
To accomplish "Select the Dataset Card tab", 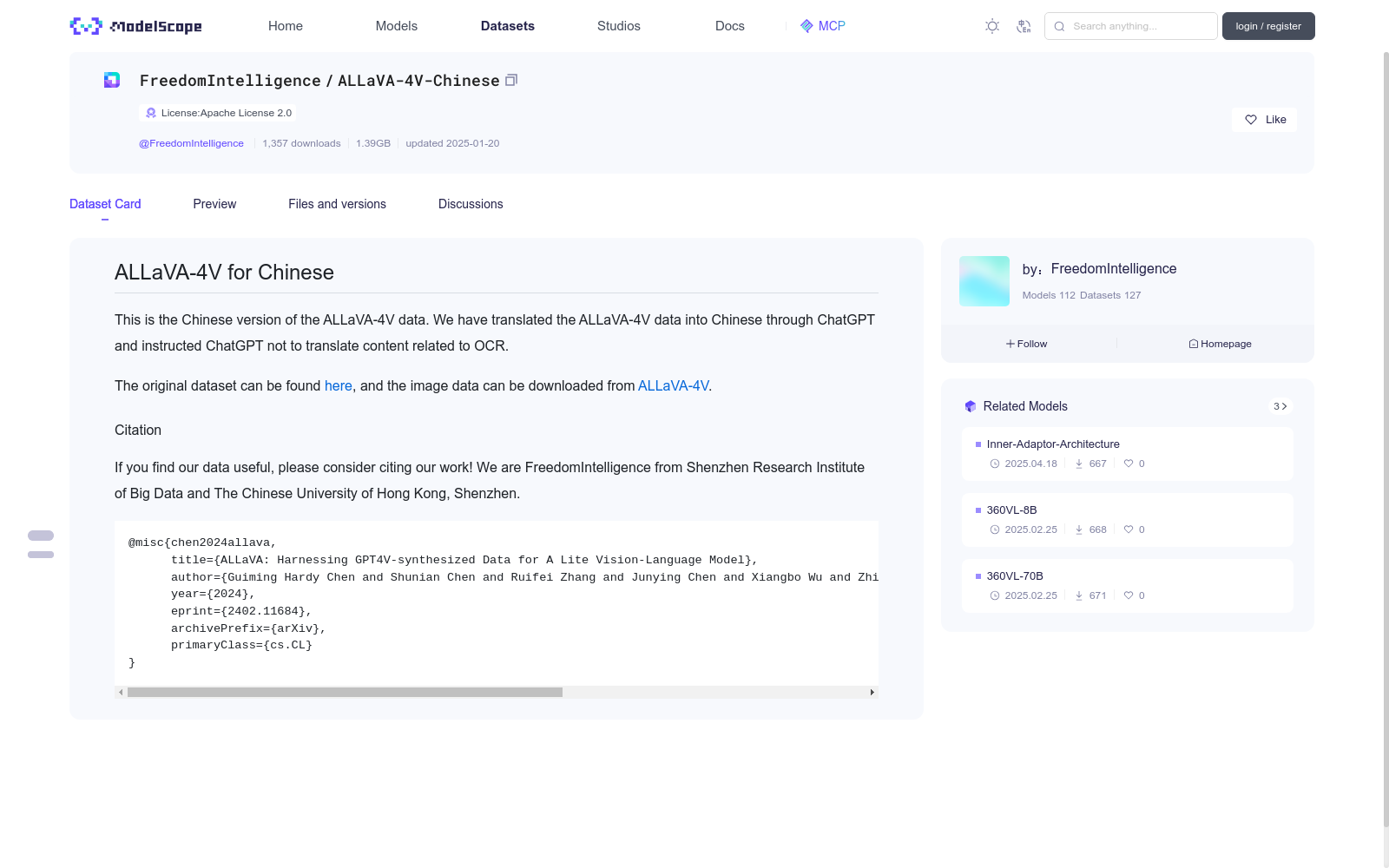I will [105, 204].
